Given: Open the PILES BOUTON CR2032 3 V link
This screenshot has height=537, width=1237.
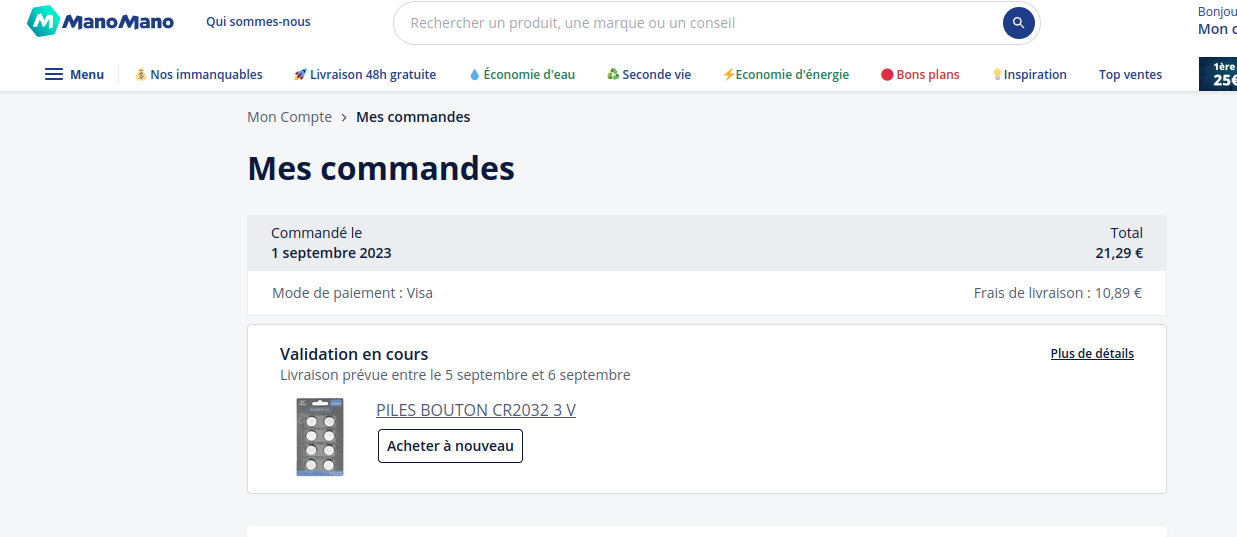Looking at the screenshot, I should pos(476,410).
